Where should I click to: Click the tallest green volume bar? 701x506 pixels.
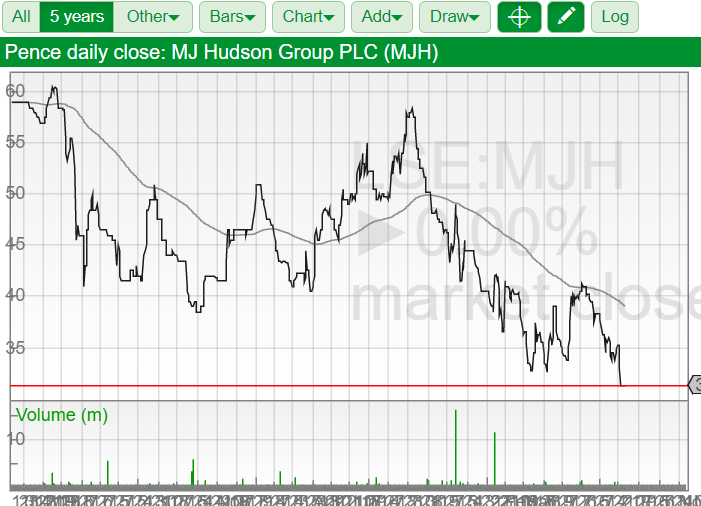pos(456,447)
